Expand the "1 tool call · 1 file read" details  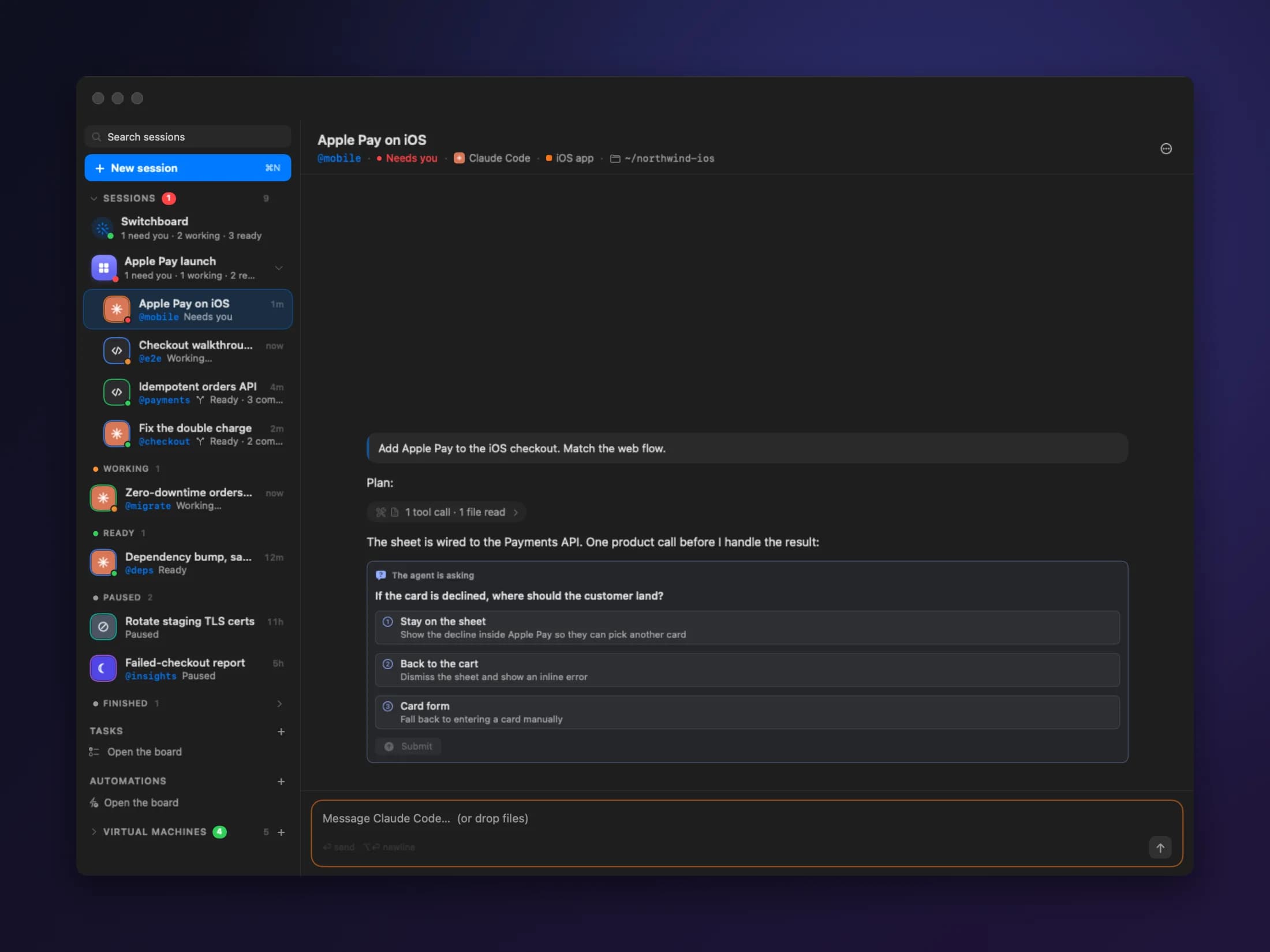point(446,512)
